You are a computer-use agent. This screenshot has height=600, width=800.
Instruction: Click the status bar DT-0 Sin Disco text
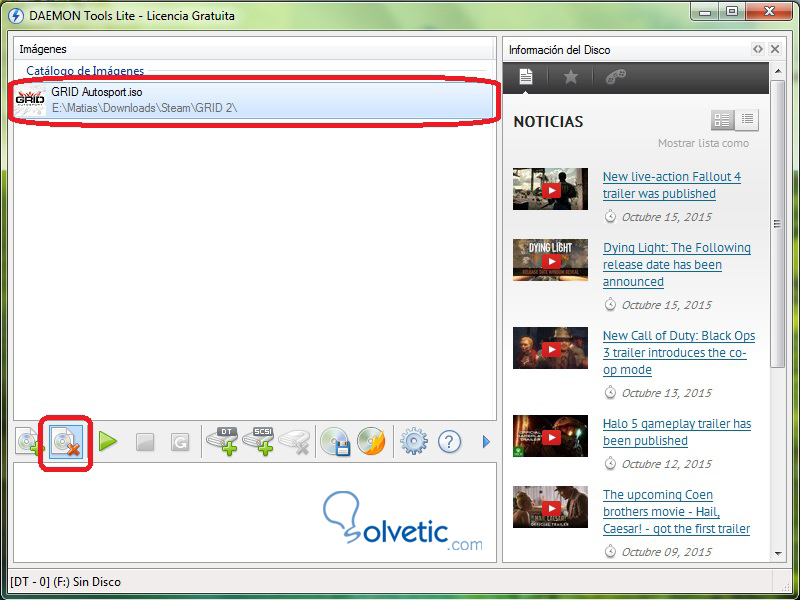[65, 582]
